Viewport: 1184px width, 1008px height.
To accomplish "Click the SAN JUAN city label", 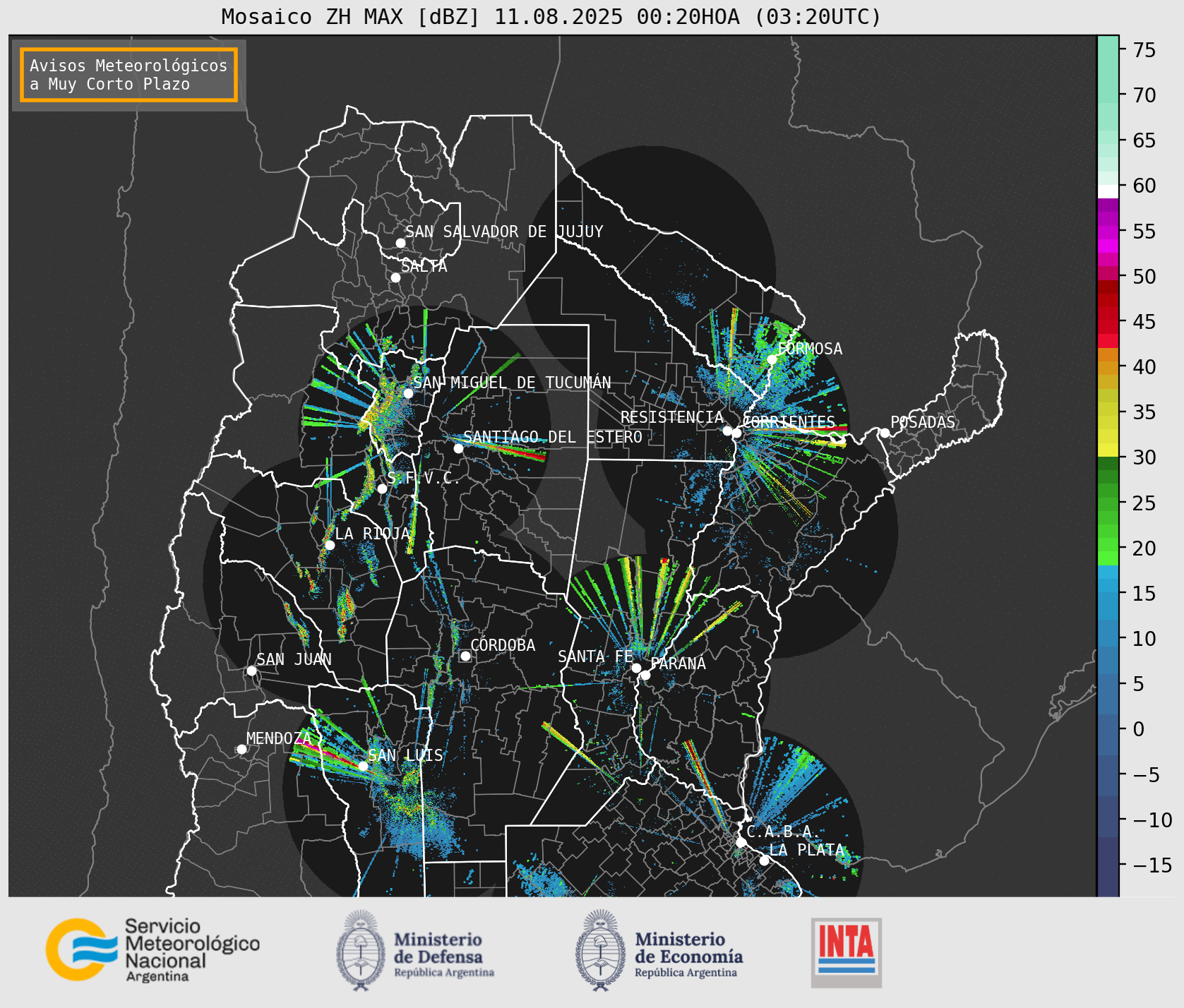I will pos(294,659).
